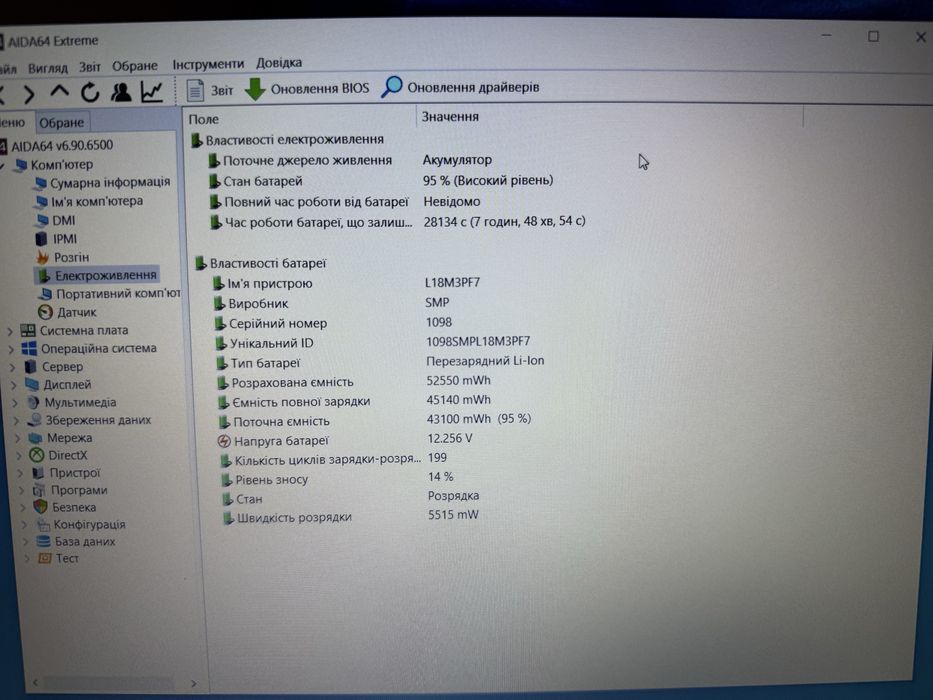This screenshot has width=933, height=700.
Task: Click Оновлення BIOS toolbar button
Action: tap(307, 89)
